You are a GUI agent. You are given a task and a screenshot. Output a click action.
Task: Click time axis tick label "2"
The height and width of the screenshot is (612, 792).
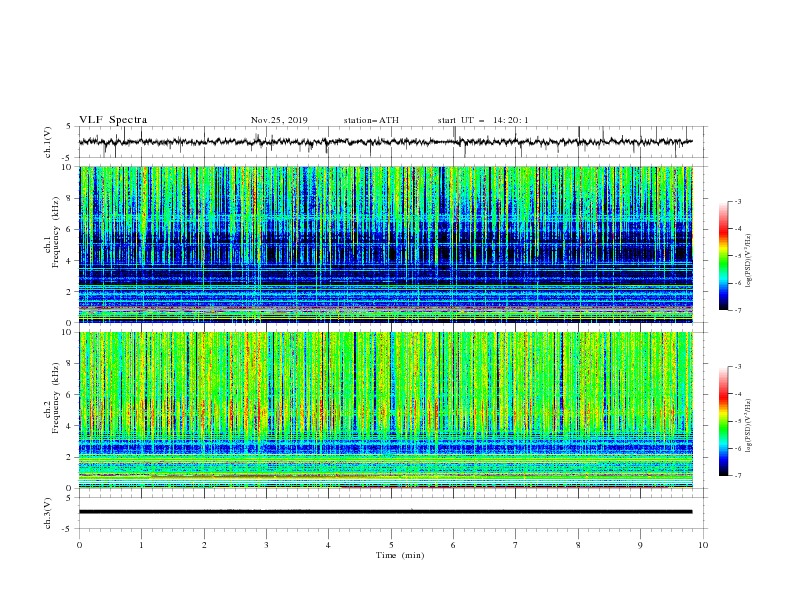pyautogui.click(x=204, y=545)
